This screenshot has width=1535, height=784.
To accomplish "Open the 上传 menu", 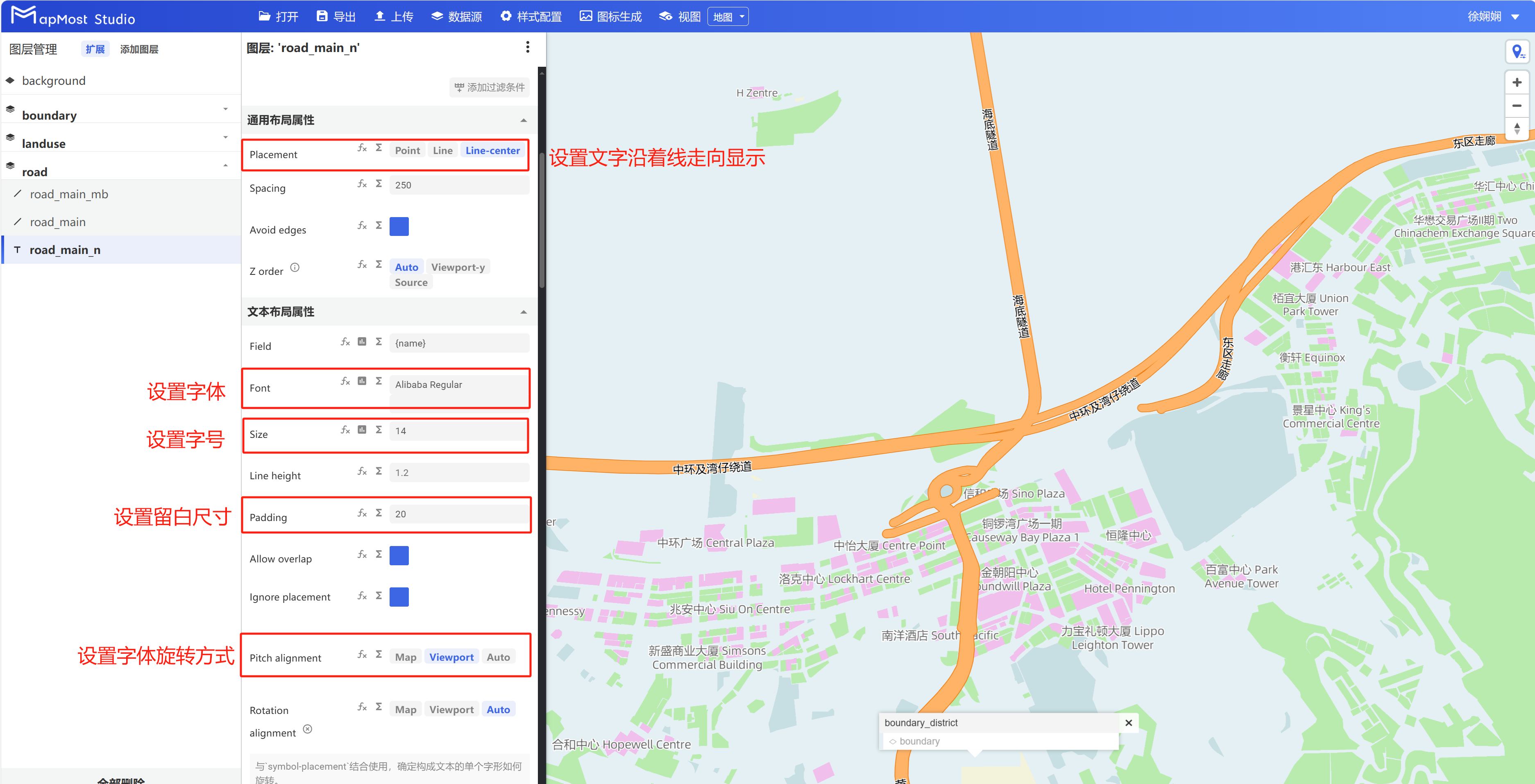I will (x=393, y=17).
